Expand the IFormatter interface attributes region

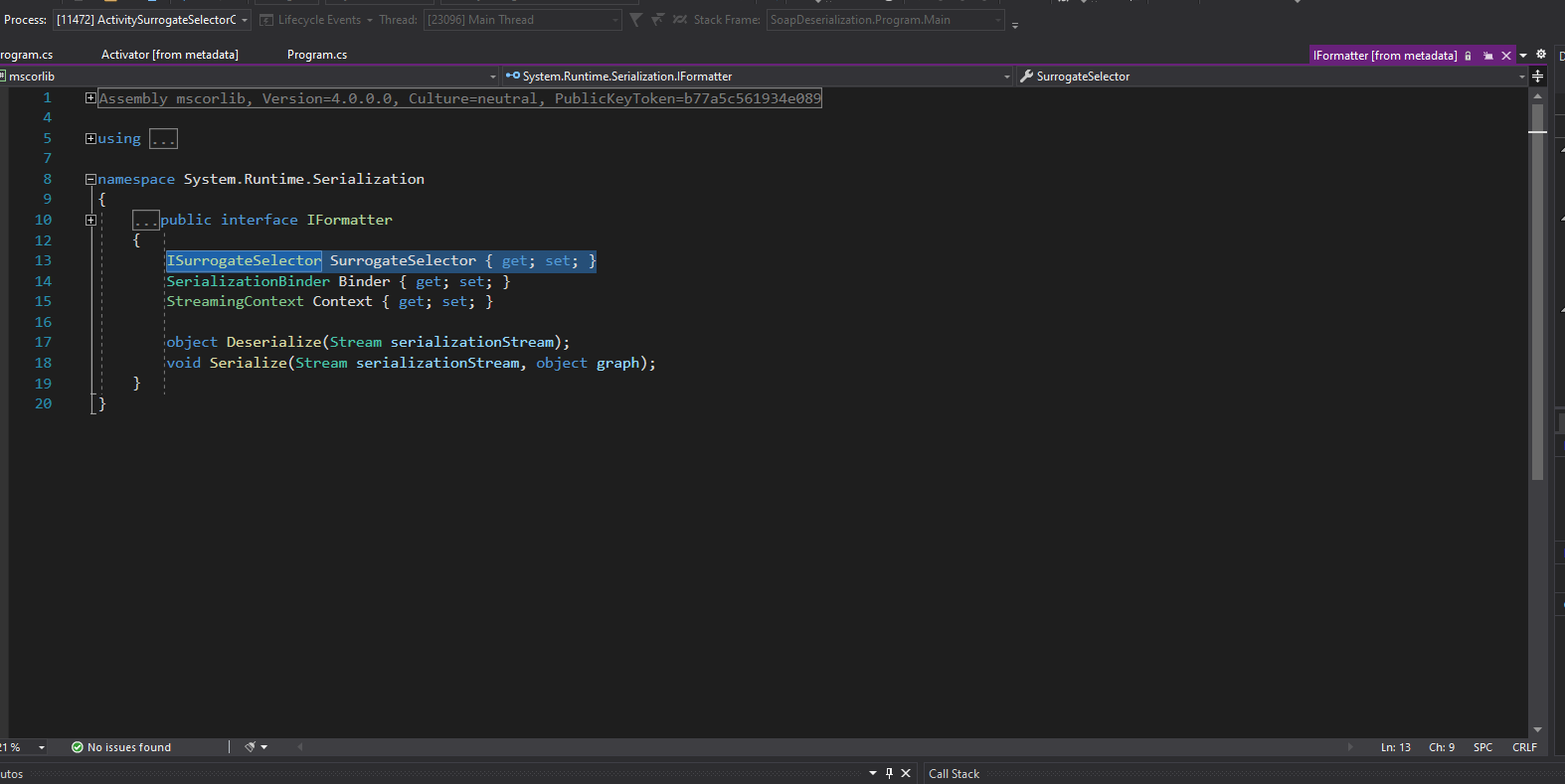pos(90,221)
